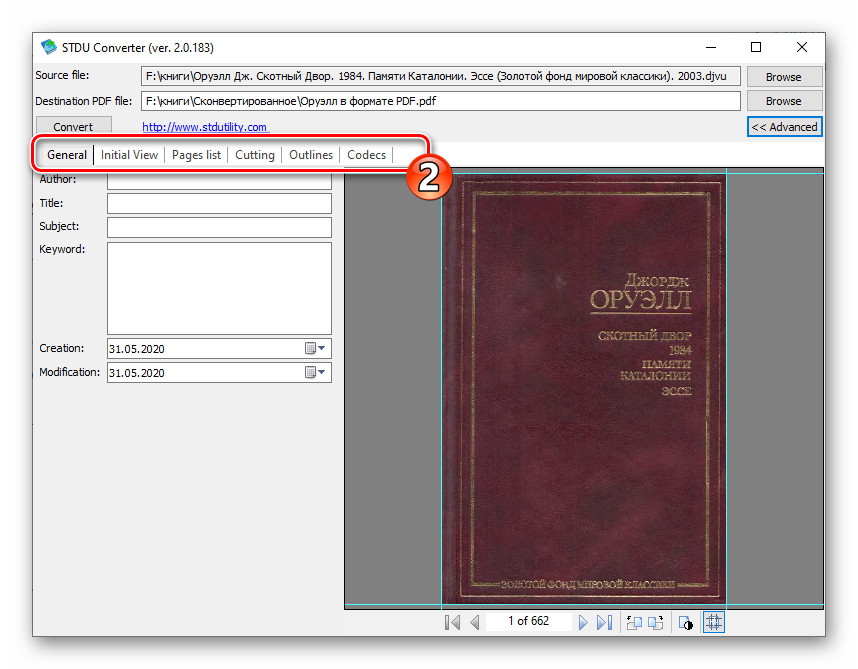858x669 pixels.
Task: Click the page number field
Action: click(528, 622)
